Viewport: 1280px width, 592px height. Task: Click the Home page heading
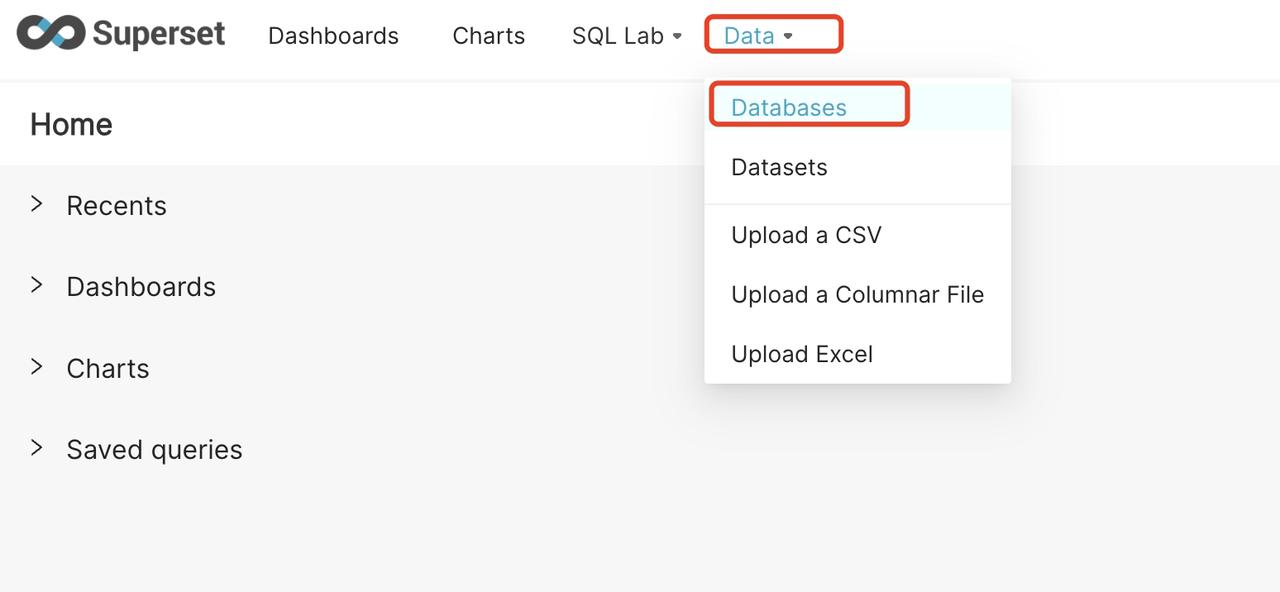point(71,124)
